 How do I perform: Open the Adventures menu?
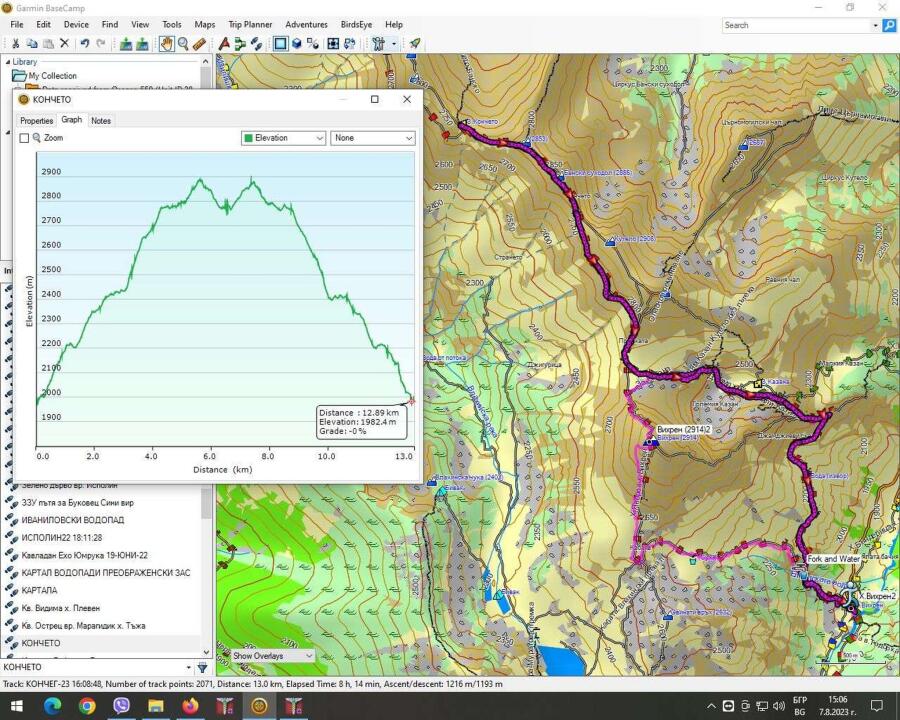[x=307, y=25]
